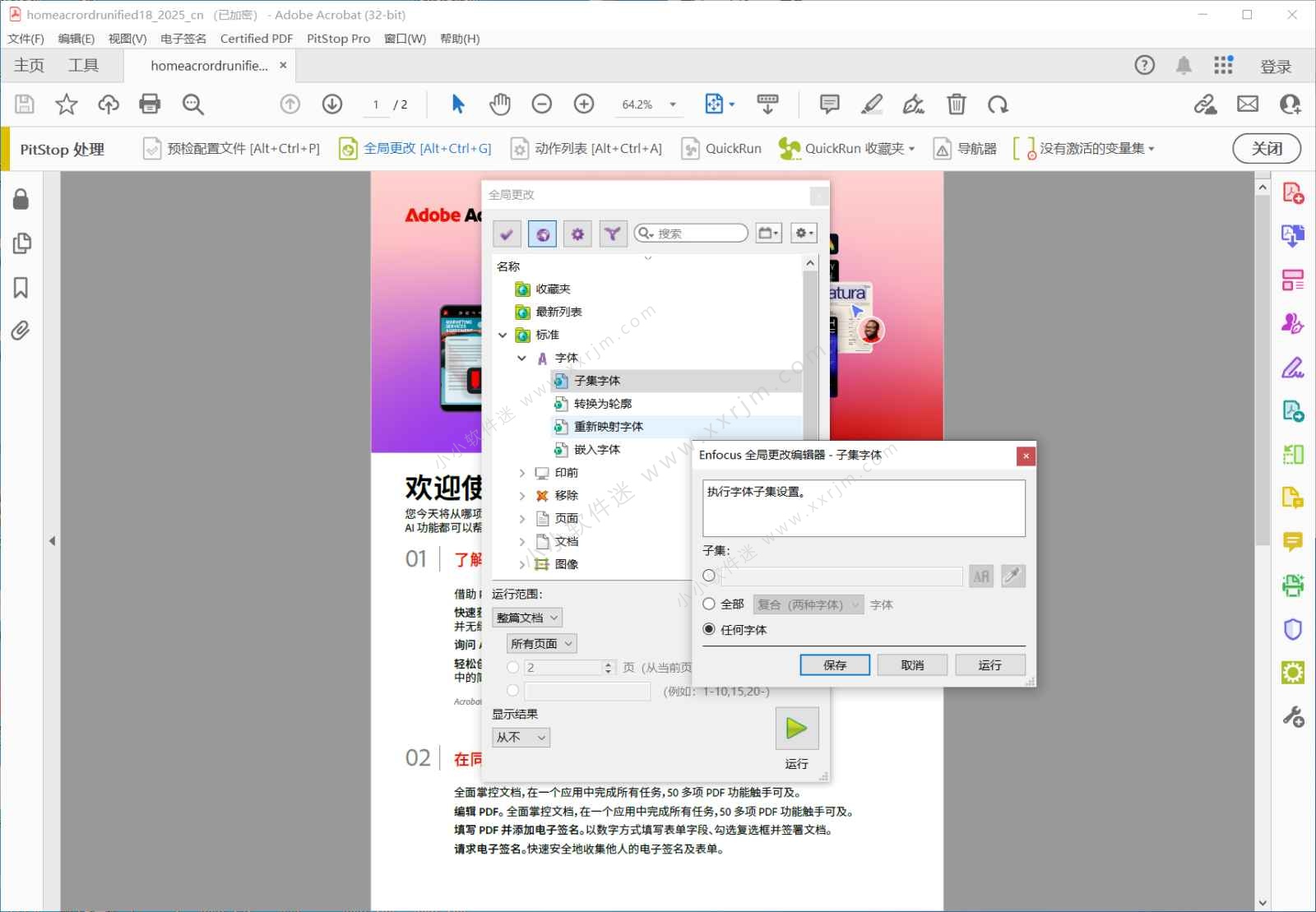This screenshot has width=1316, height=912.
Task: Select the first subset radio button
Action: [x=709, y=576]
